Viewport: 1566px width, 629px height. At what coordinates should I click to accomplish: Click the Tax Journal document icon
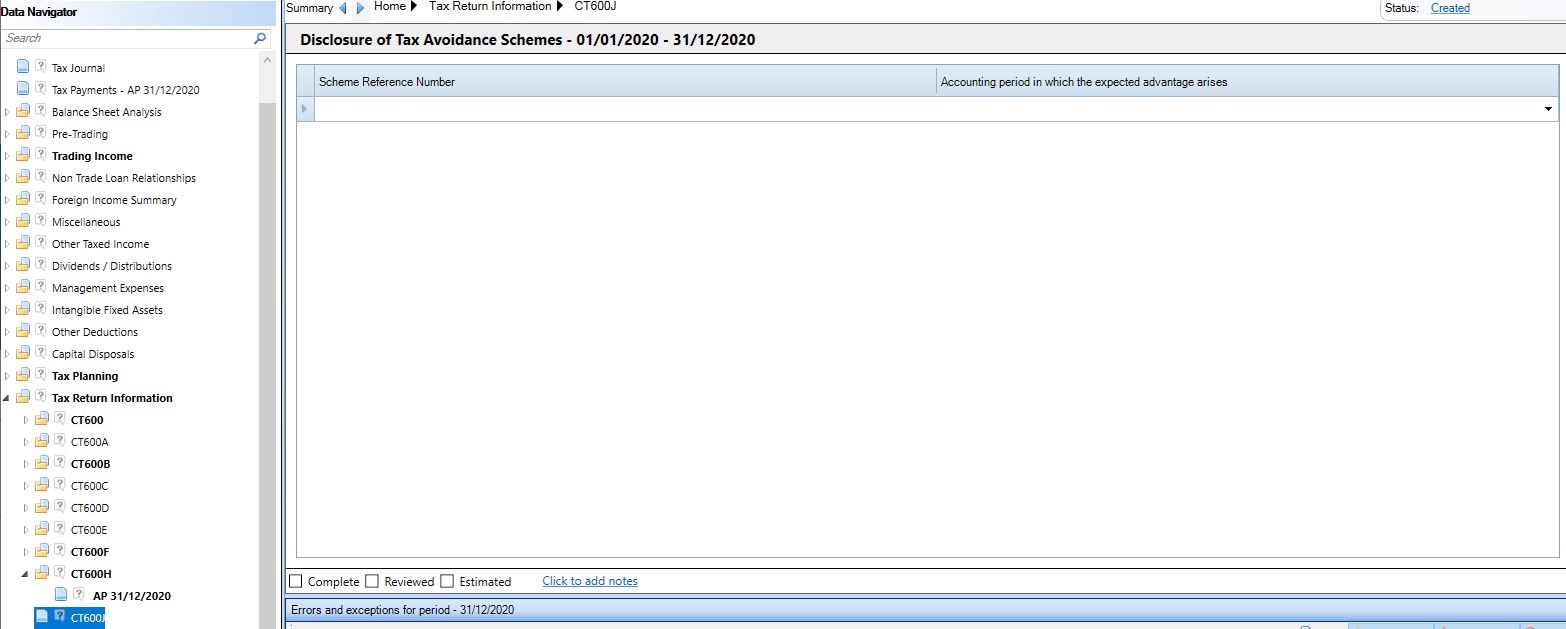point(23,68)
